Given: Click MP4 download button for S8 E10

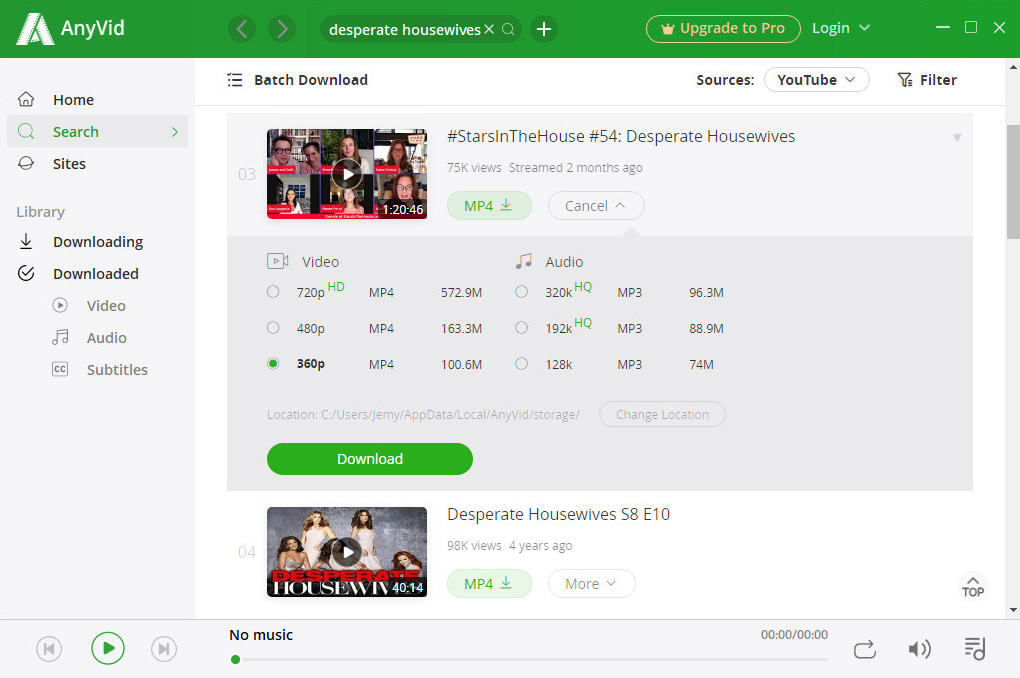Looking at the screenshot, I should click(489, 584).
